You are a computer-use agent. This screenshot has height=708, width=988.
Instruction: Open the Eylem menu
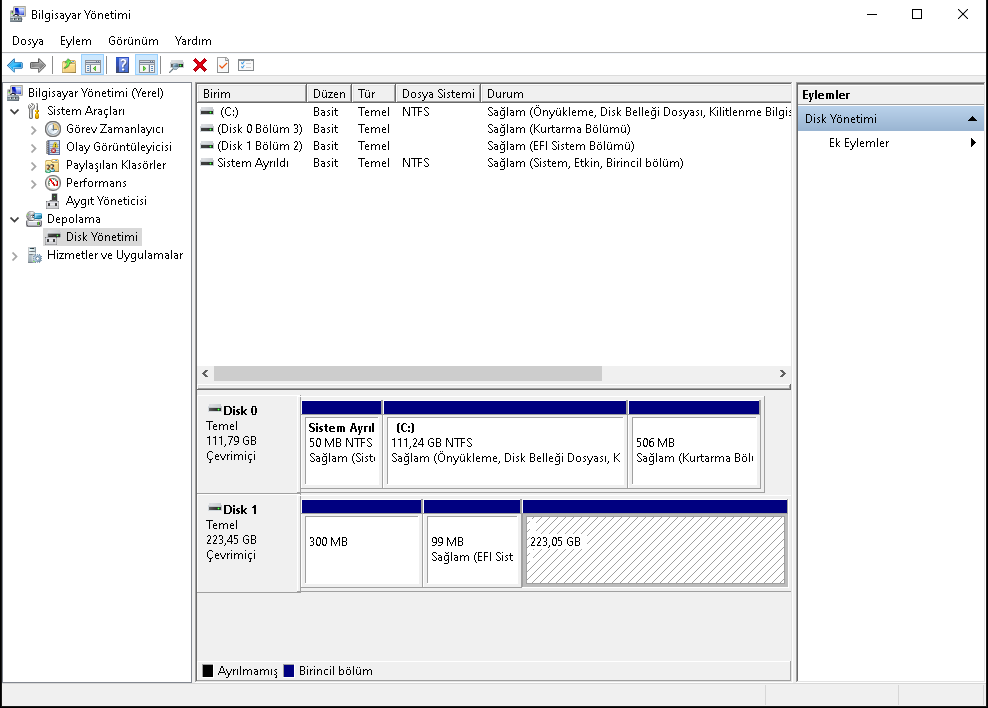(76, 41)
